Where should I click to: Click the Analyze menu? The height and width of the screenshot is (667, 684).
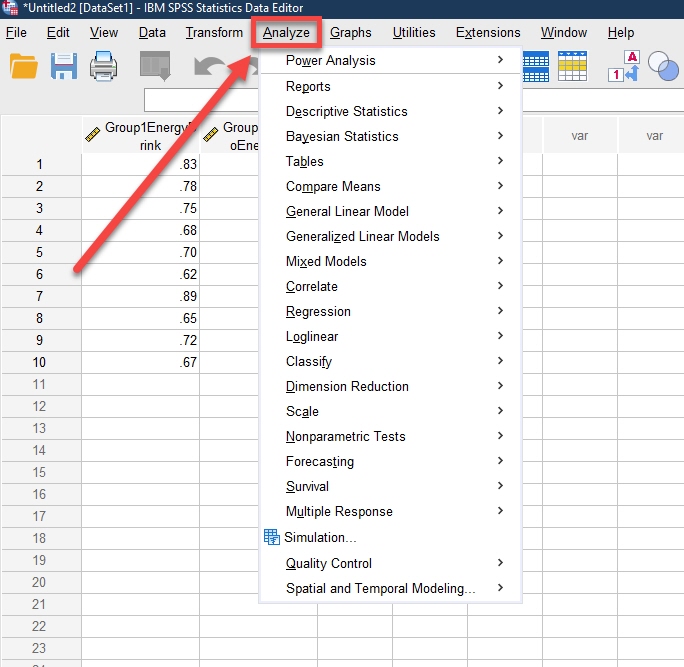286,33
